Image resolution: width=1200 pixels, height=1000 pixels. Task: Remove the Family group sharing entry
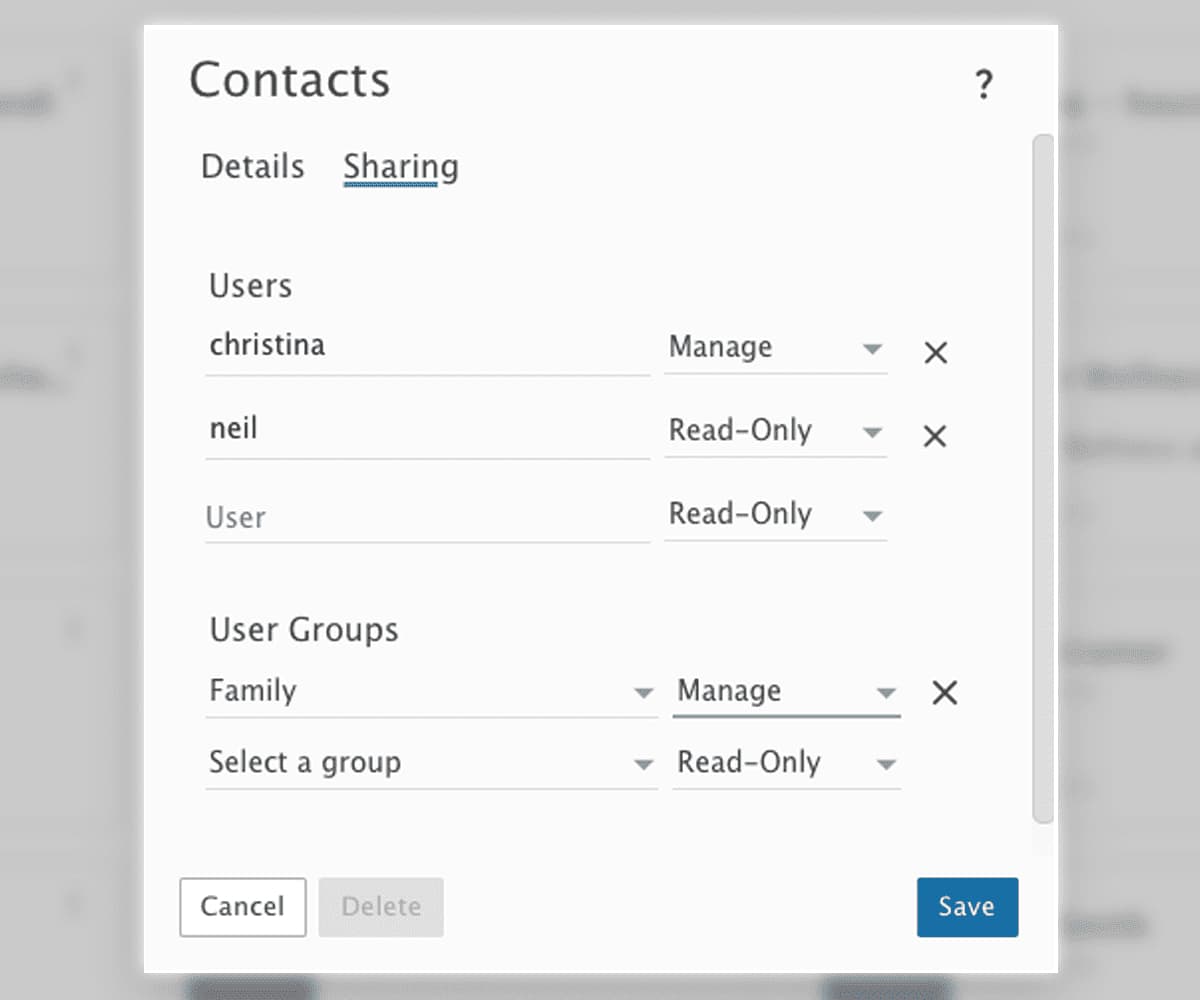[x=943, y=692]
